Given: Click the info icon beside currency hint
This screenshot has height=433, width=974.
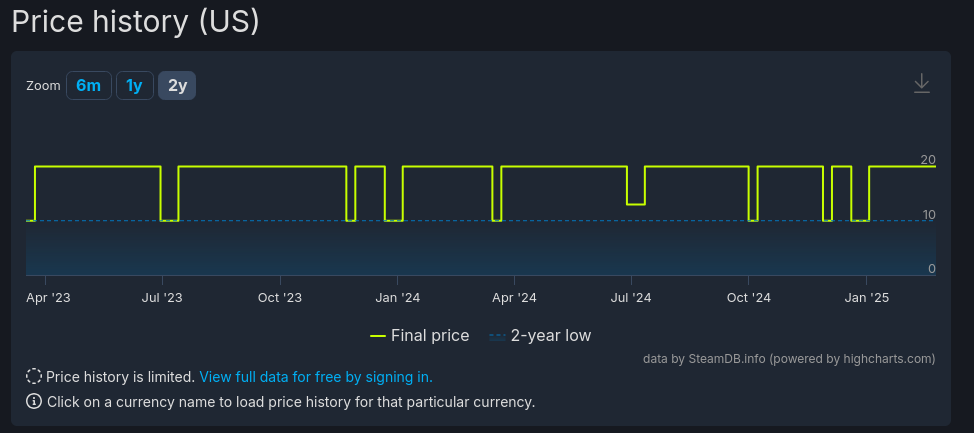Looking at the screenshot, I should (34, 402).
